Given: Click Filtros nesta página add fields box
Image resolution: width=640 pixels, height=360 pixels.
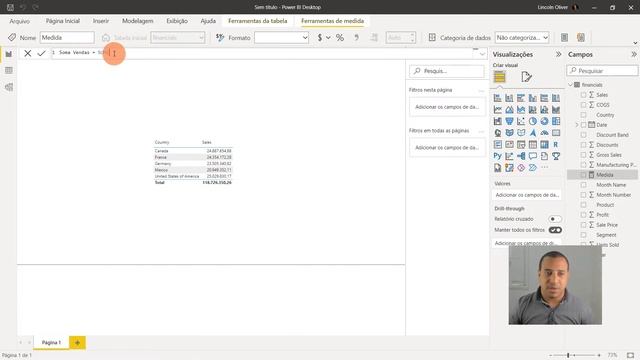Looking at the screenshot, I should tap(447, 107).
